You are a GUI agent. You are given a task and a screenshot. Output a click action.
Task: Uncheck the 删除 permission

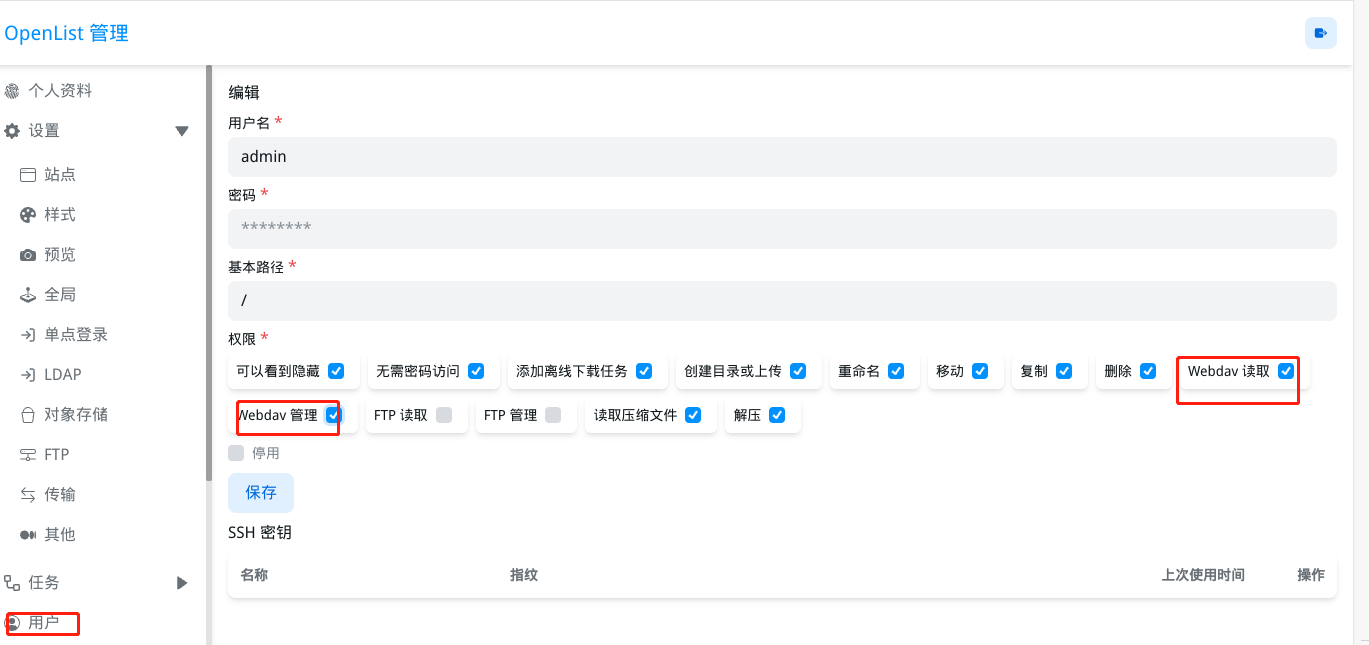(1148, 371)
